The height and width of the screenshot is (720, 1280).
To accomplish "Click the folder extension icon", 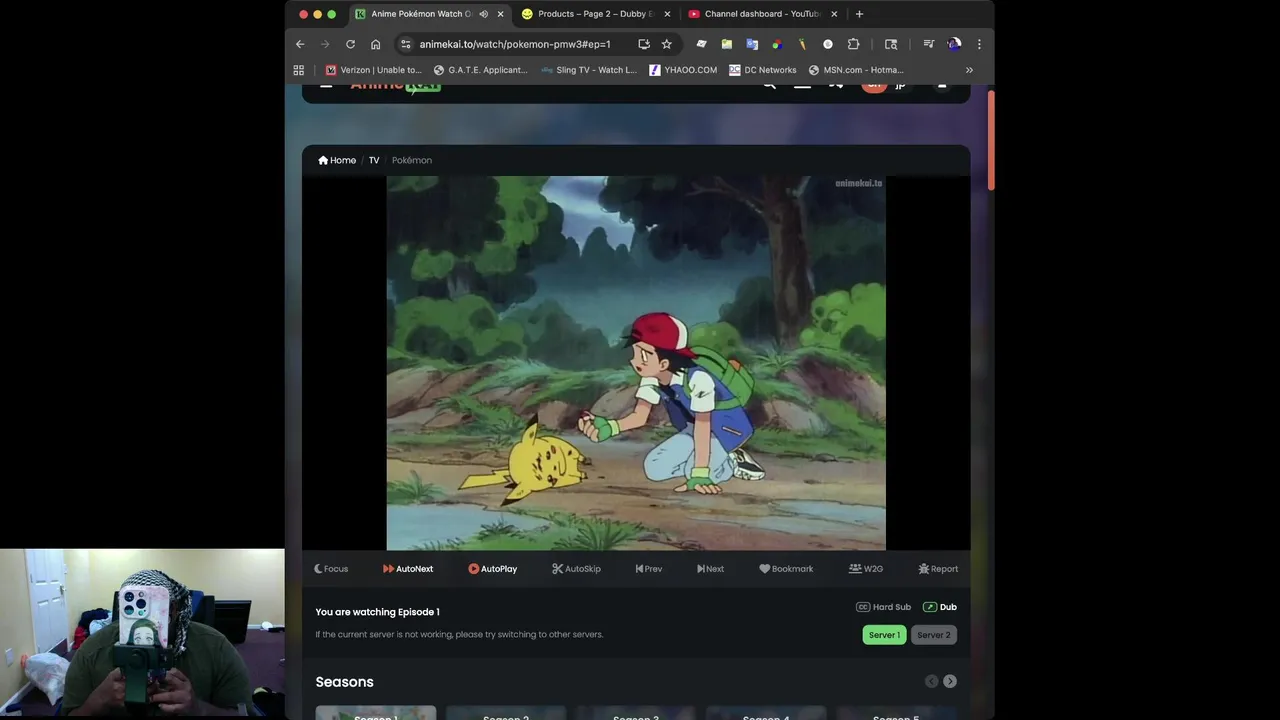I will 727,44.
